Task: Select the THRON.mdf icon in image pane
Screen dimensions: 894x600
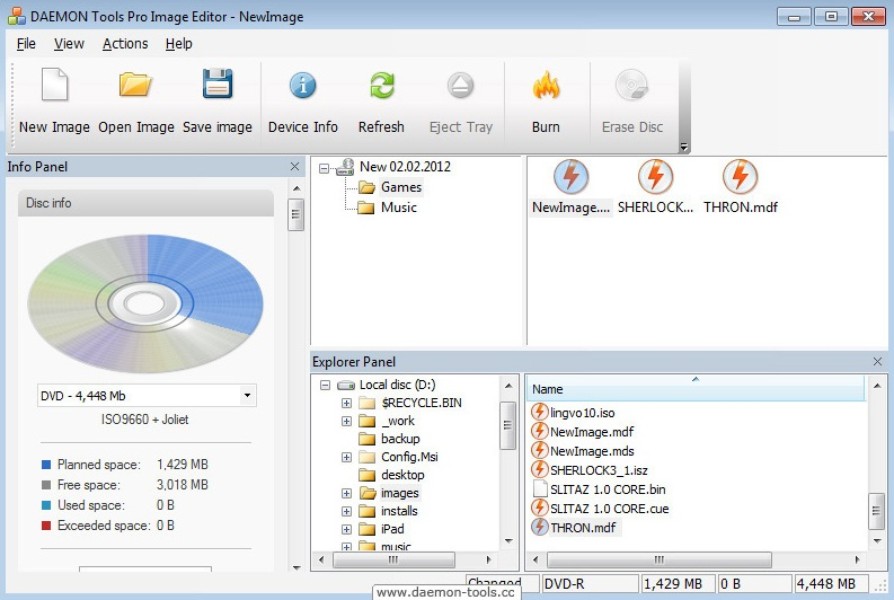Action: [x=740, y=178]
